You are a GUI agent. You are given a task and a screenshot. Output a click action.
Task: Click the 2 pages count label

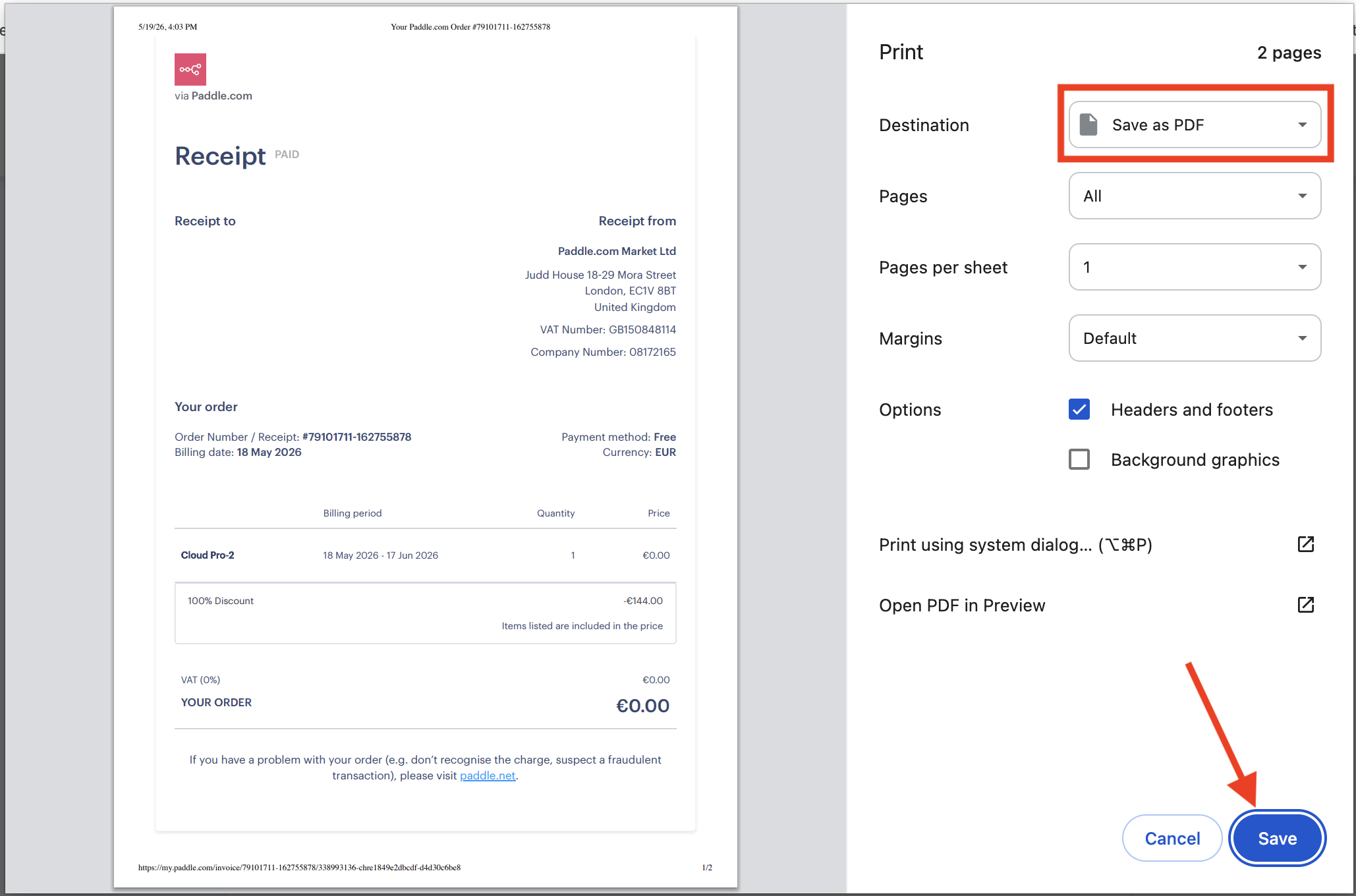1289,53
